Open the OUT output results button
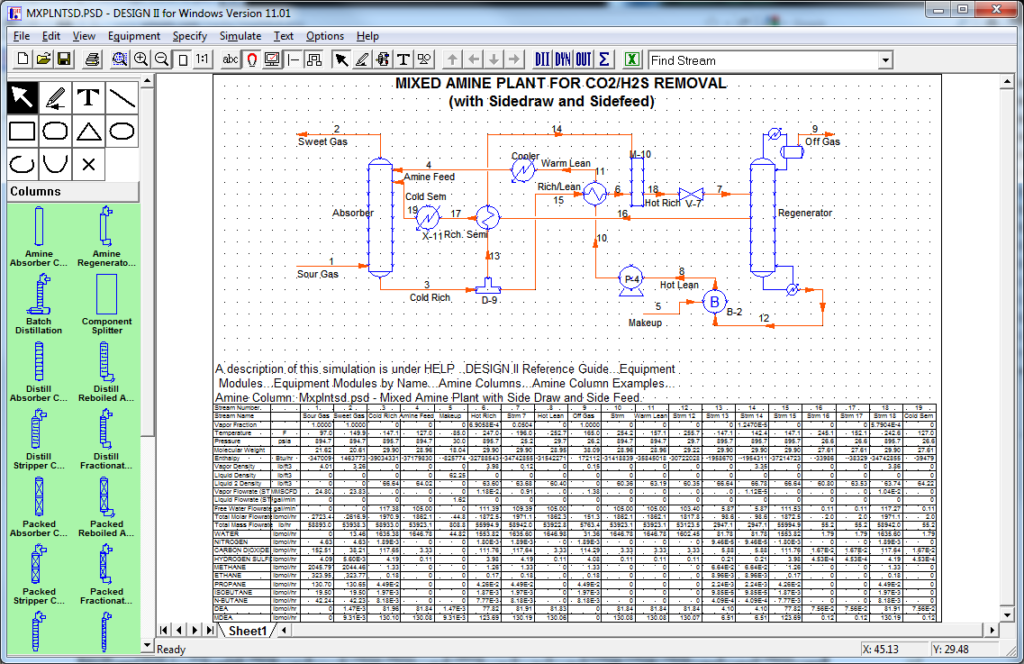Viewport: 1024px width, 664px height. (584, 59)
